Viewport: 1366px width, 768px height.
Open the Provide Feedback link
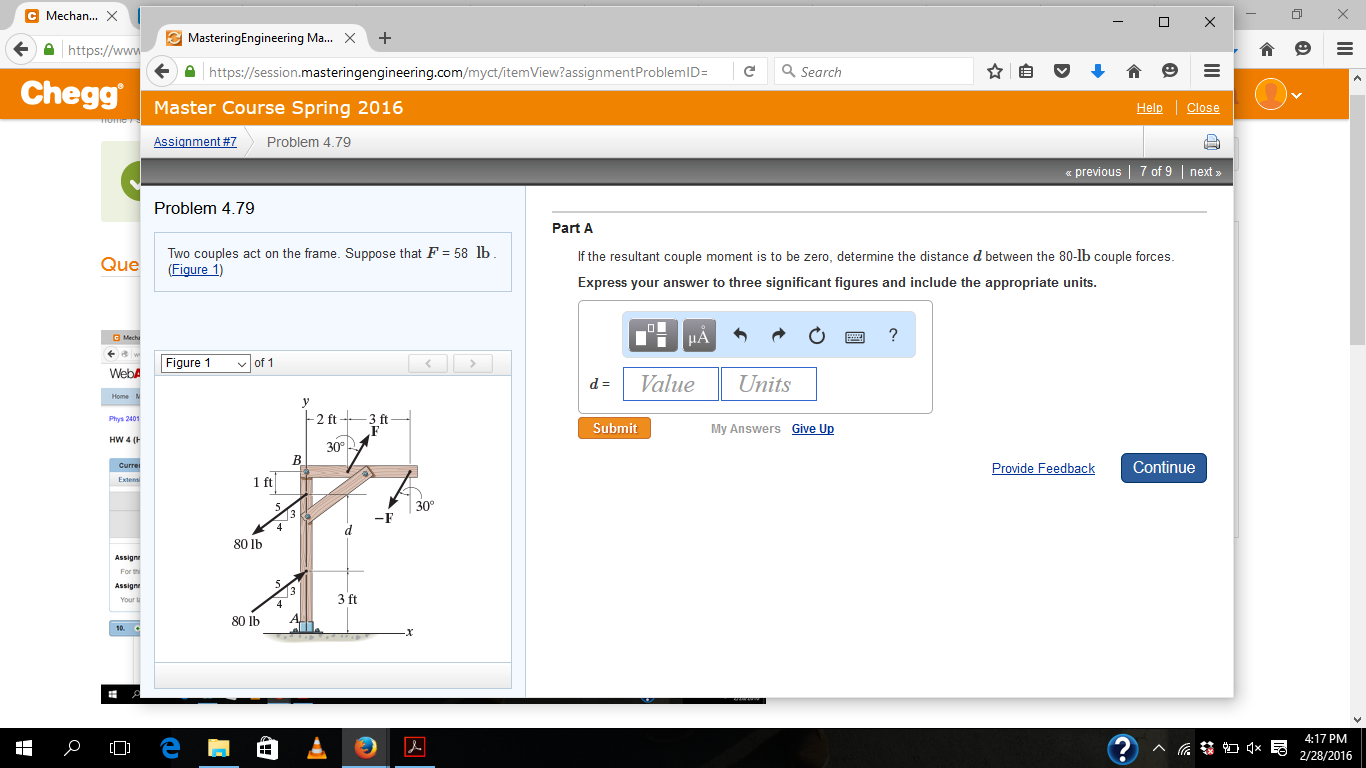coord(1043,468)
